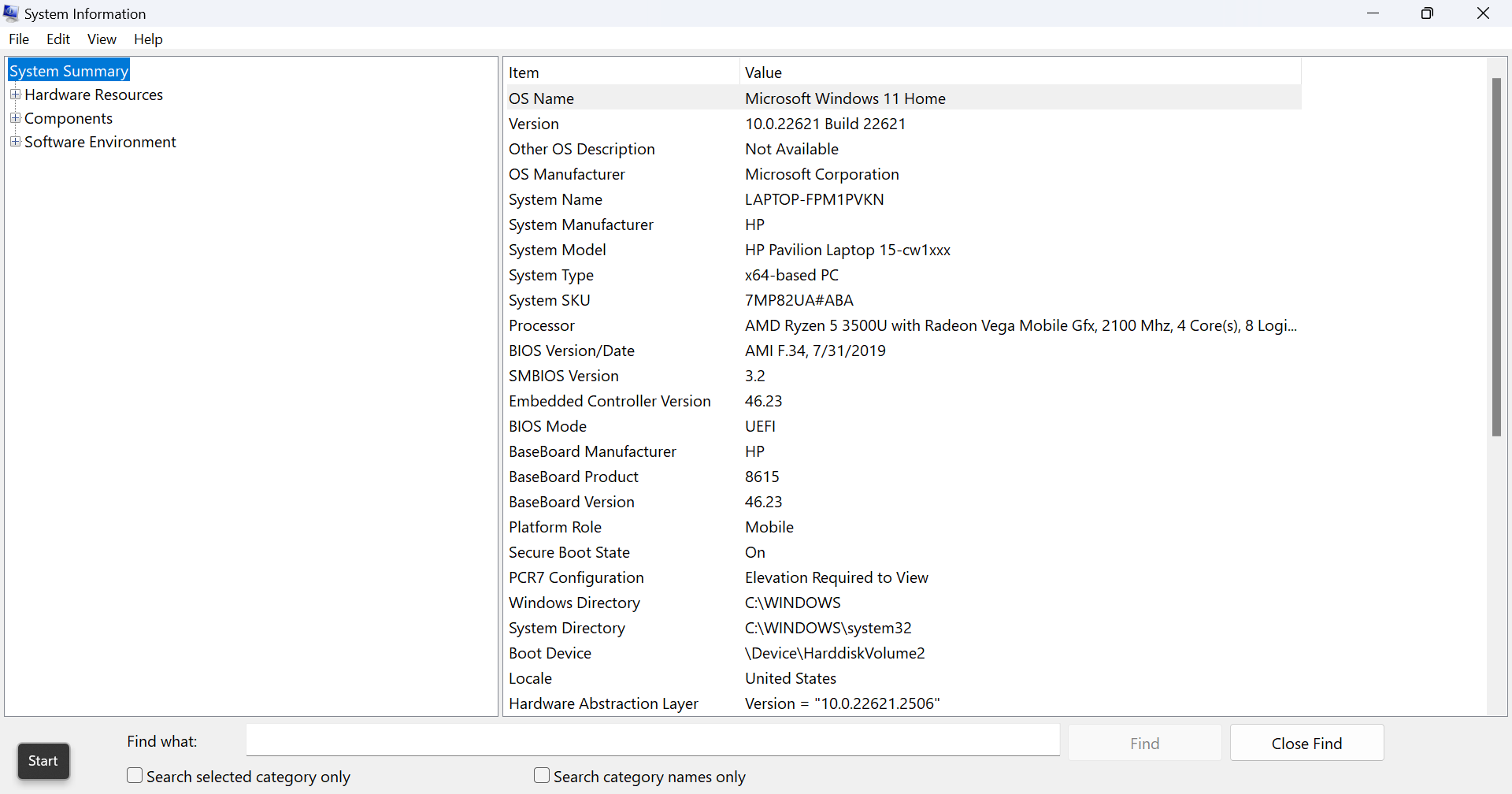1512x794 pixels.
Task: Click the Elevation Required to View value
Action: [x=836, y=577]
